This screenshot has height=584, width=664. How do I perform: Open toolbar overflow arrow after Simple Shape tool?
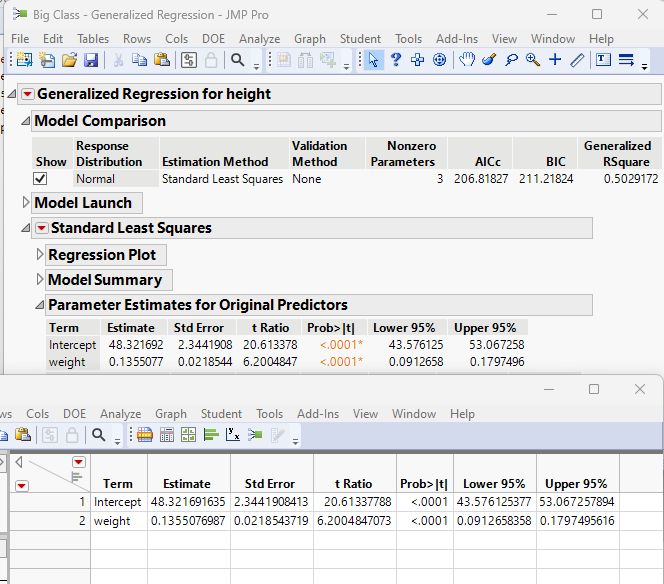point(645,66)
